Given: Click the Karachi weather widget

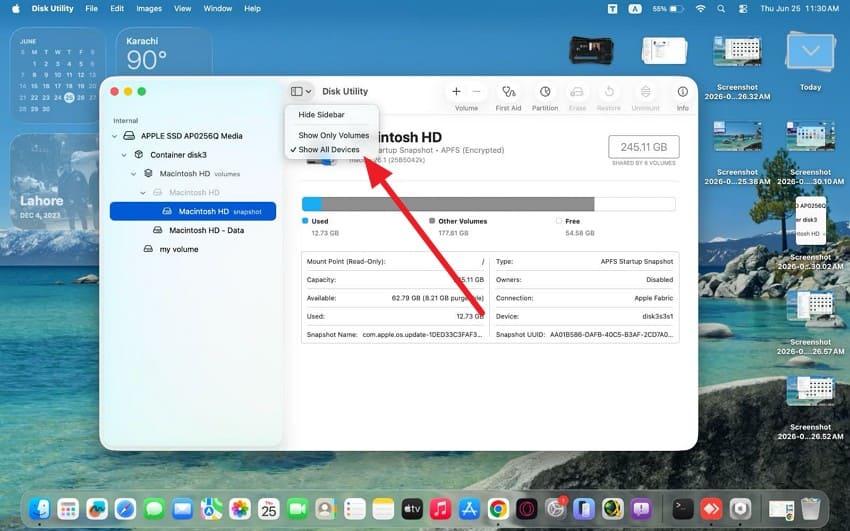Looking at the screenshot, I should 164,53.
